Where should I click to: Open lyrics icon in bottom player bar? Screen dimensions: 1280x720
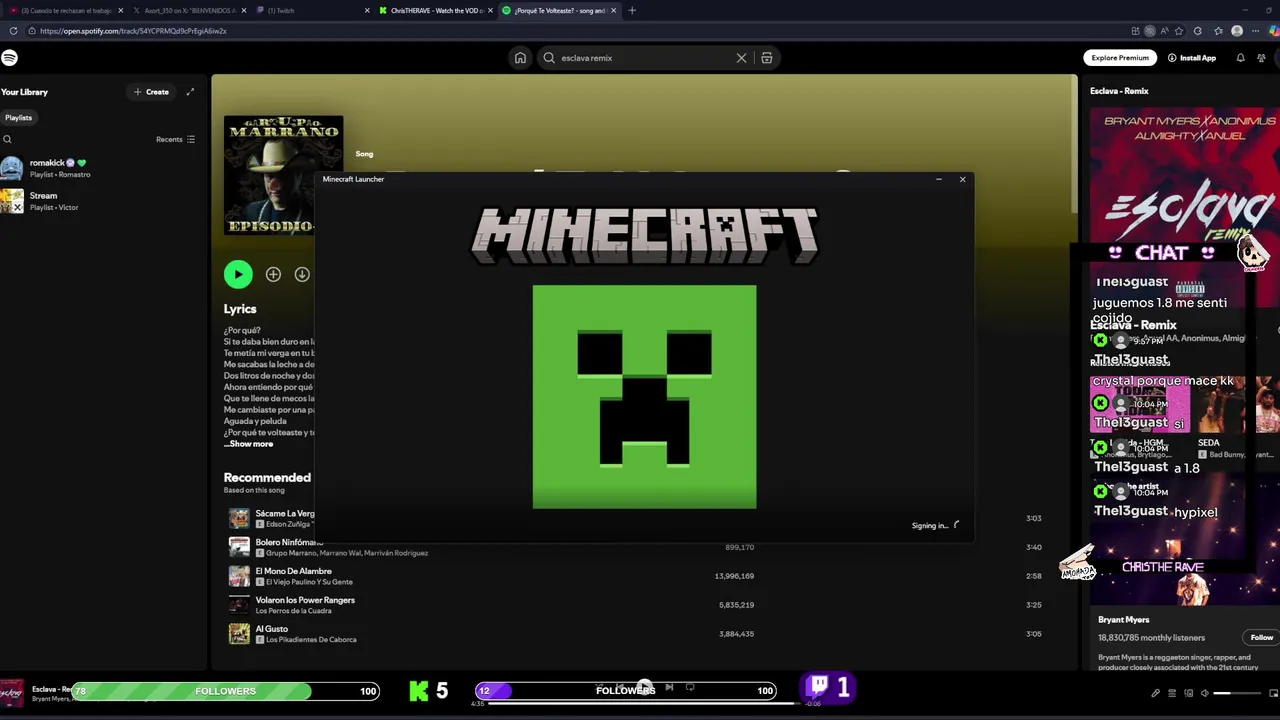pos(1155,693)
